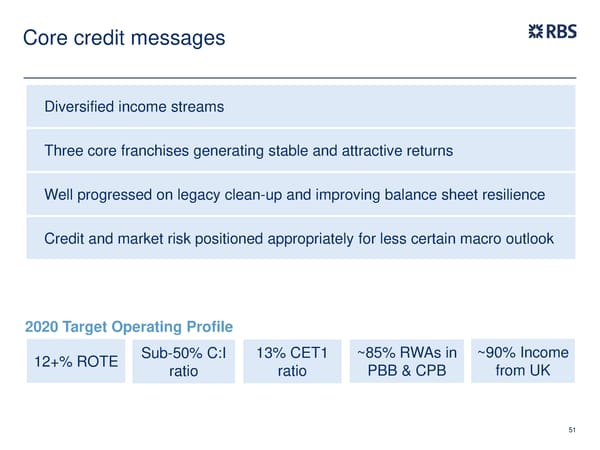Click the RBS daisy wheel logo symbol
The image size is (600, 450).
pos(535,32)
